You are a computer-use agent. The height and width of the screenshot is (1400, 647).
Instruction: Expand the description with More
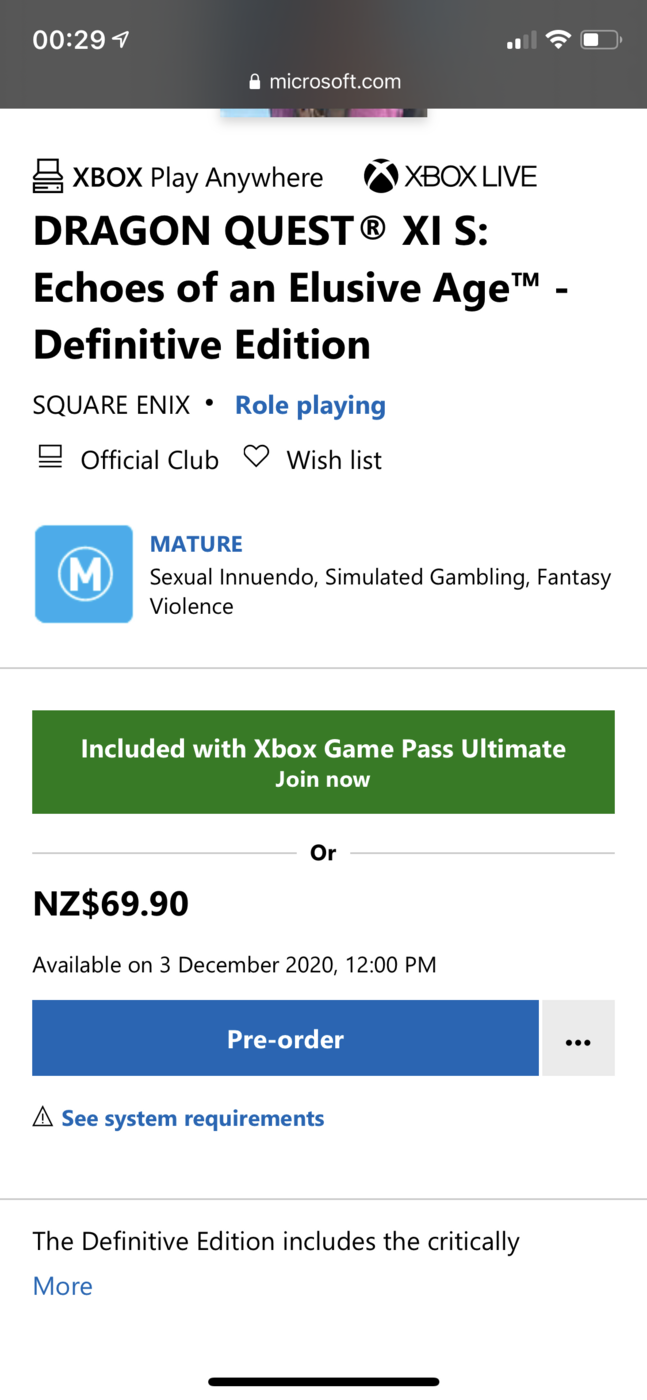pos(62,1286)
